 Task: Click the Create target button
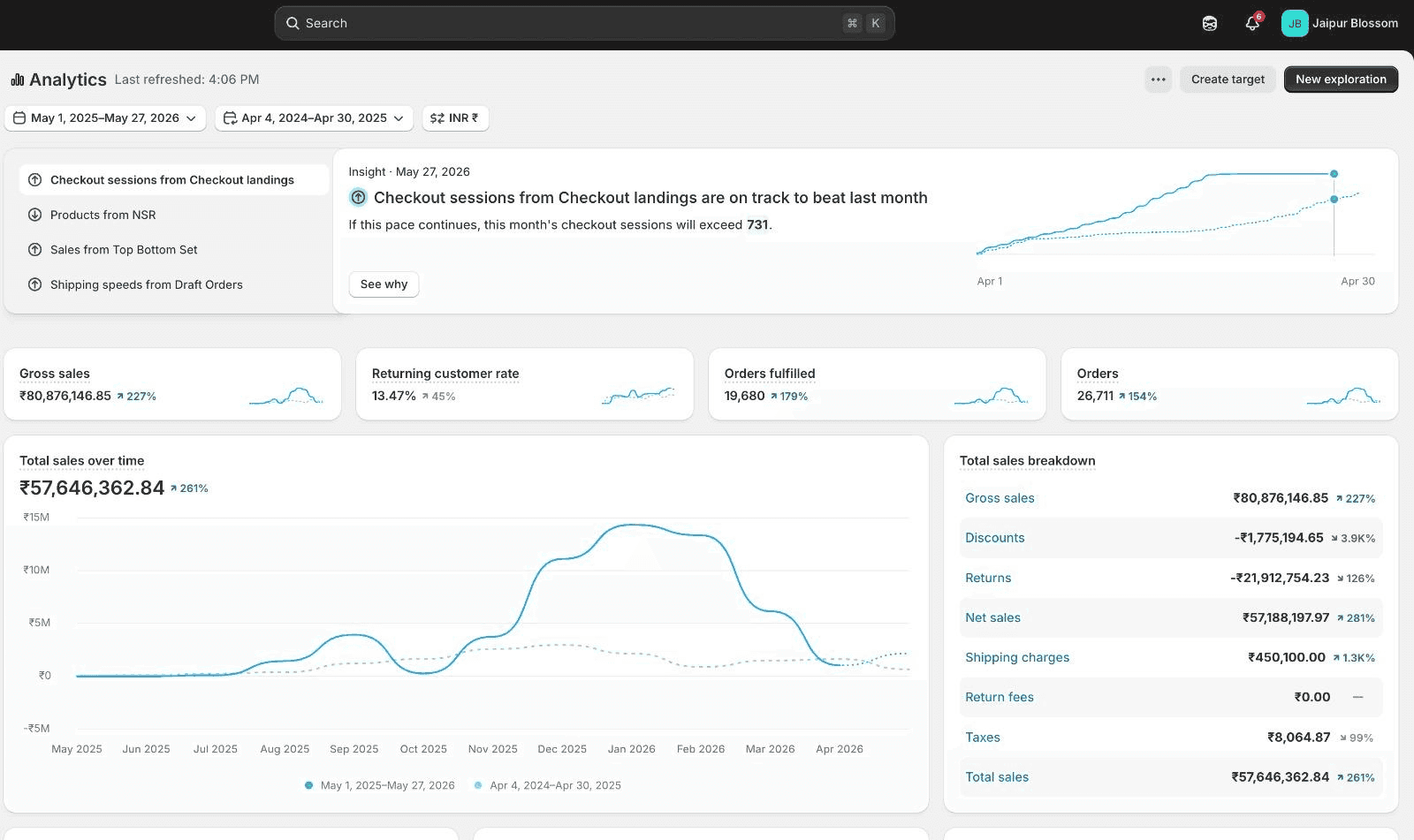(x=1228, y=79)
